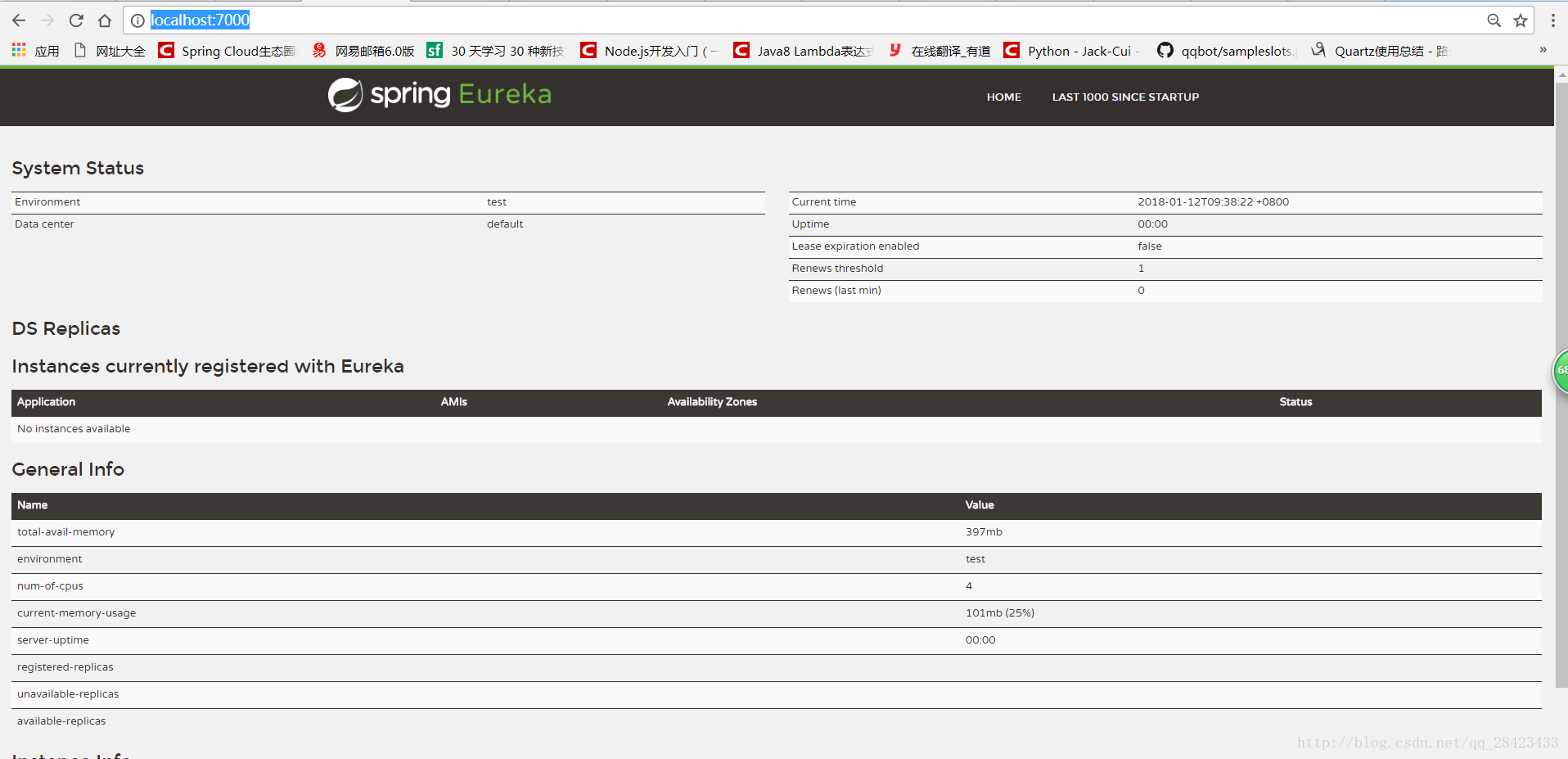Open the 在线翻译_有道 bookmark
This screenshot has height=759, width=1568.
click(939, 51)
